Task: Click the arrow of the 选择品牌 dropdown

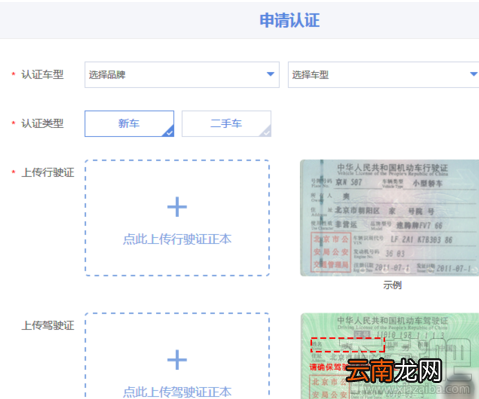Action: 270,74
